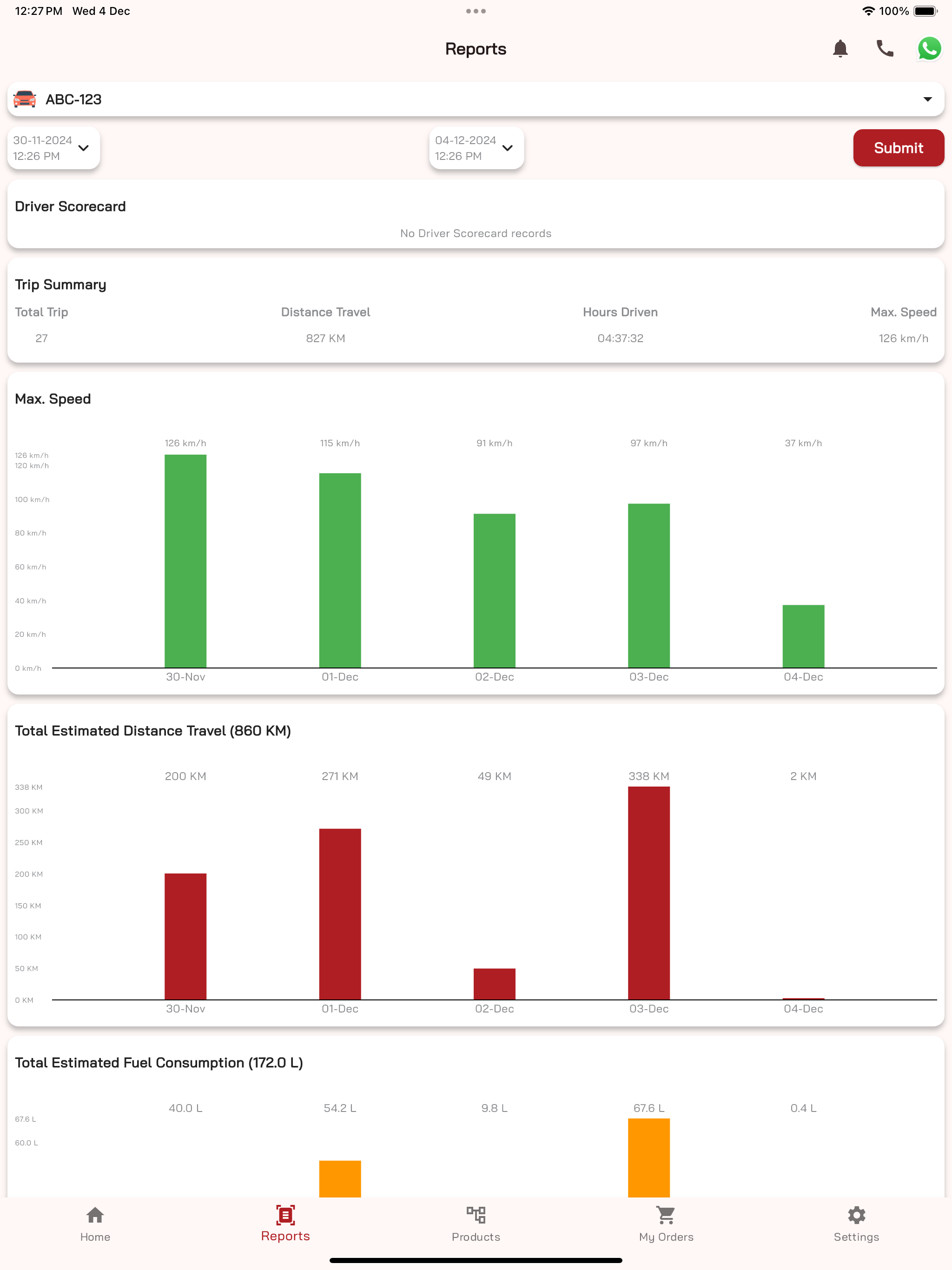Click the 03-Dec green max speed bar
The width and height of the screenshot is (952, 1270).
point(649,586)
